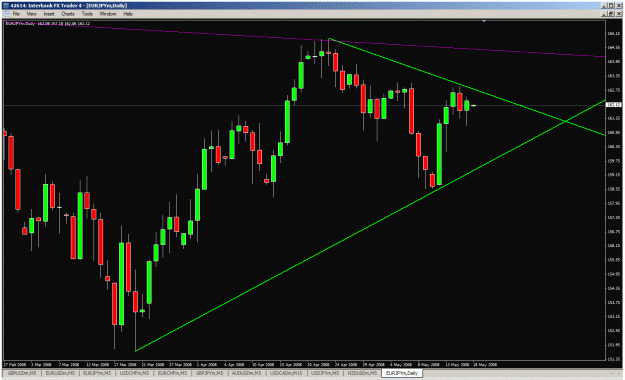Switch to the GBPUSDm,M5 chart tab
The image size is (625, 380).
pyautogui.click(x=22, y=373)
